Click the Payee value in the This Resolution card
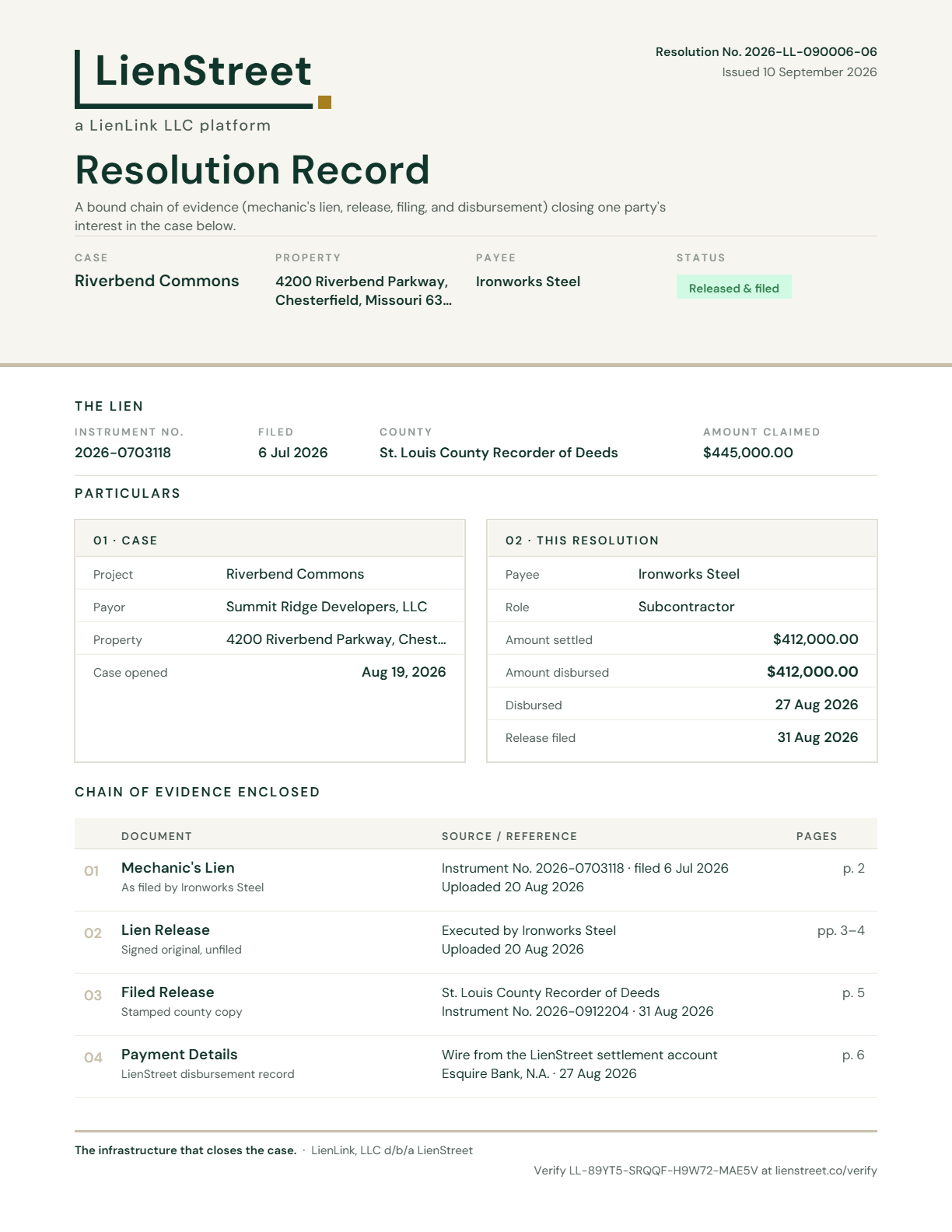This screenshot has width=952, height=1232. [x=689, y=574]
